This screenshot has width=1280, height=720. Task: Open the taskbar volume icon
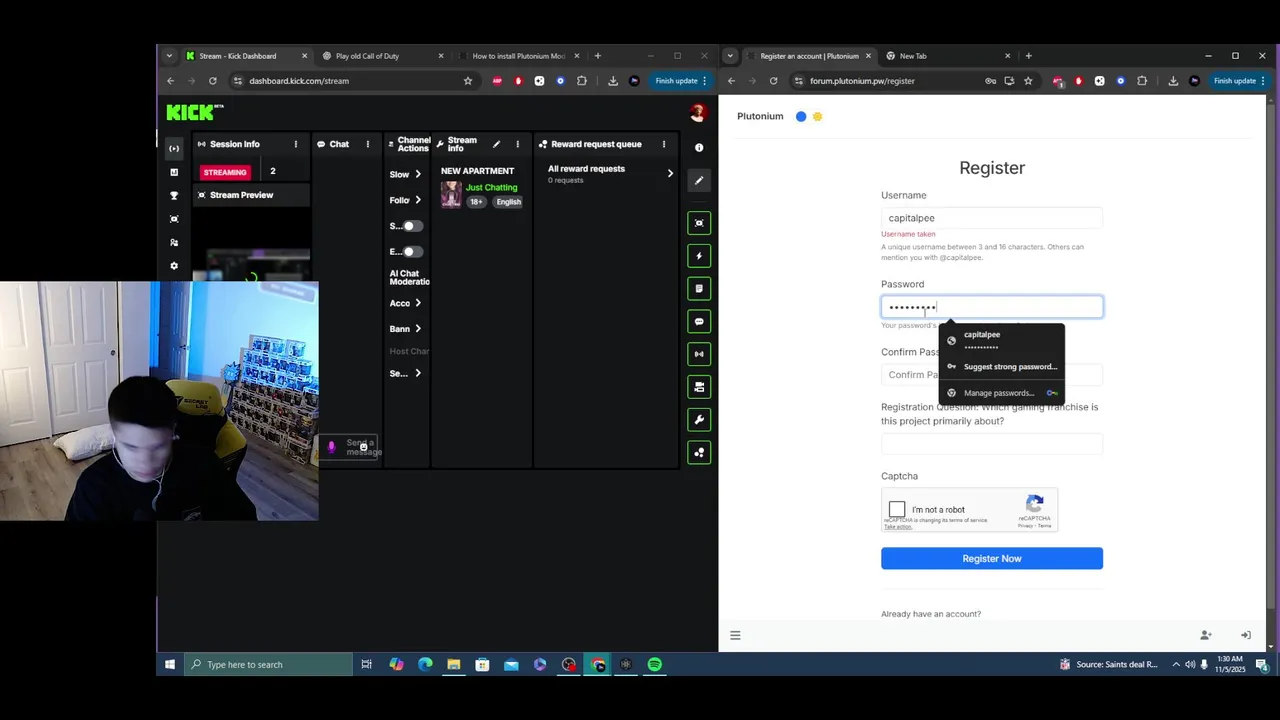(1190, 664)
